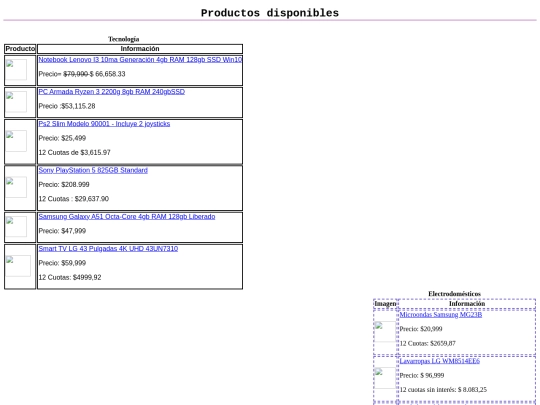This screenshot has width=540, height=405.
Task: Click 12 Cuotas de $3,615.97 text
Action: coord(74,153)
